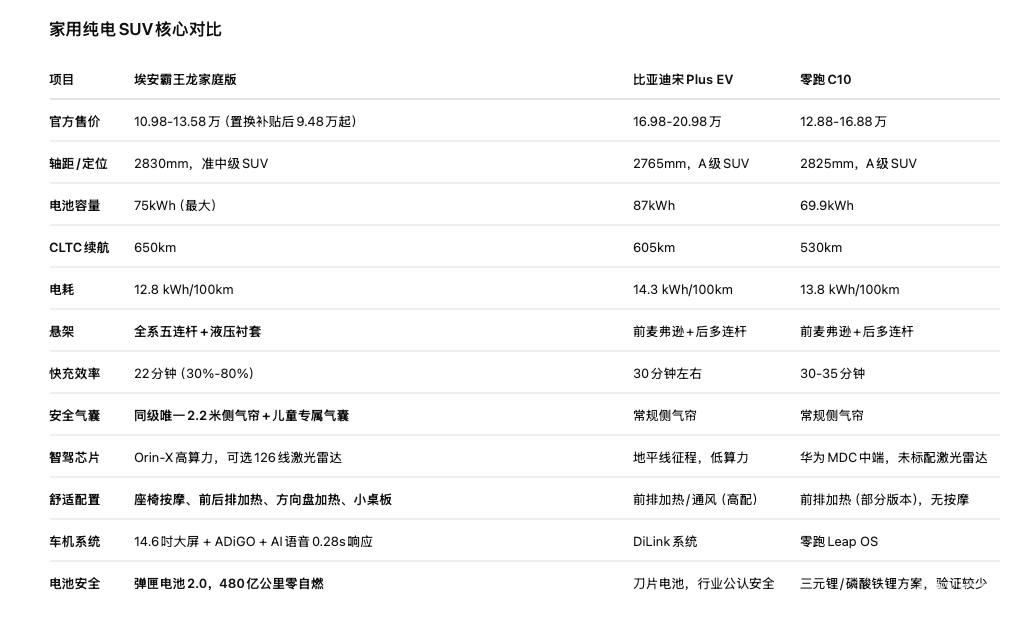Screen dimensions: 1030x624
Task: Click the 家用纯电SUV核心对比 heading
Action: pyautogui.click(x=135, y=29)
